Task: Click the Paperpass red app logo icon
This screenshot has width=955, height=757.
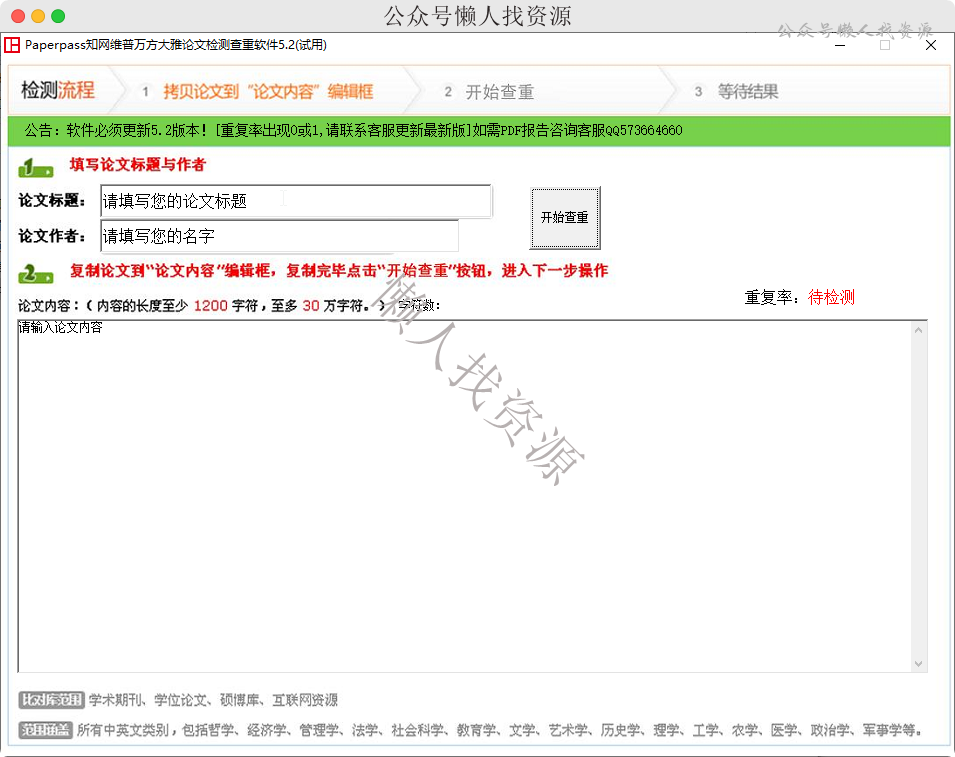Action: [12, 45]
